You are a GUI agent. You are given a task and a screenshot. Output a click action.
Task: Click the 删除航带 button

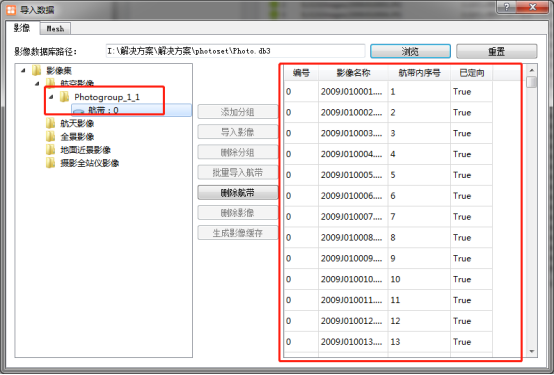coord(237,193)
